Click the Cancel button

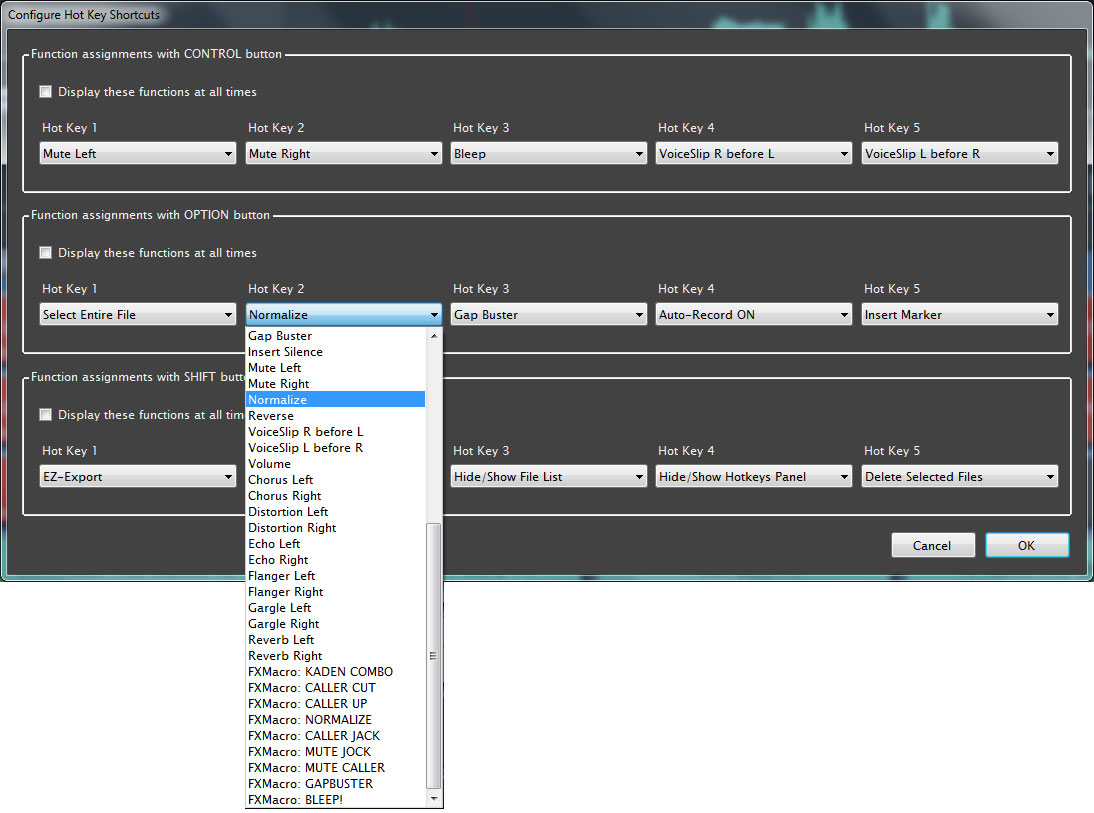(933, 545)
